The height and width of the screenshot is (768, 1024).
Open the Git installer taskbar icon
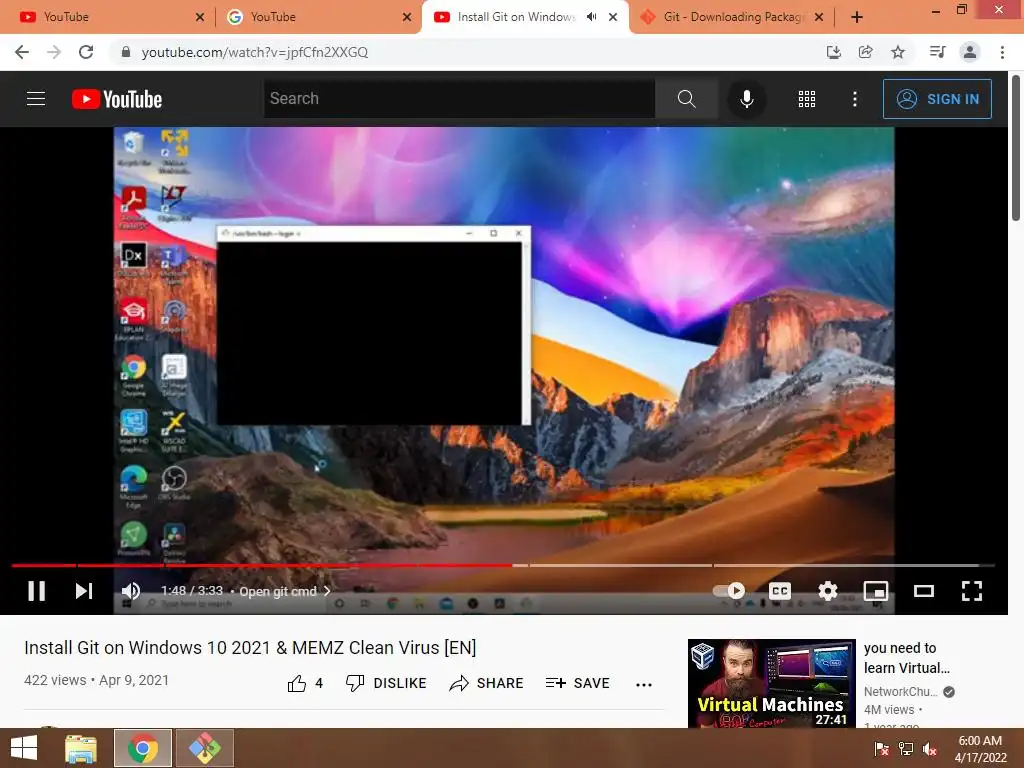click(204, 748)
